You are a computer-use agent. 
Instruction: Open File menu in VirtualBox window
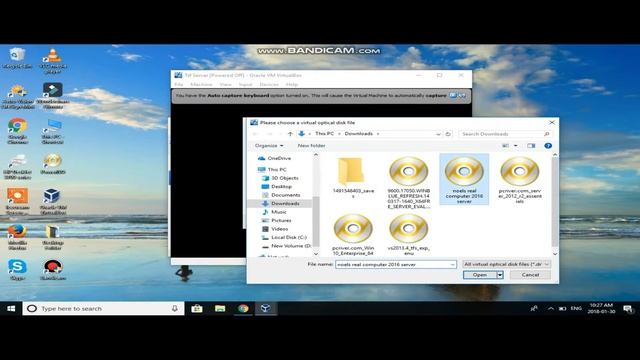pyautogui.click(x=179, y=84)
